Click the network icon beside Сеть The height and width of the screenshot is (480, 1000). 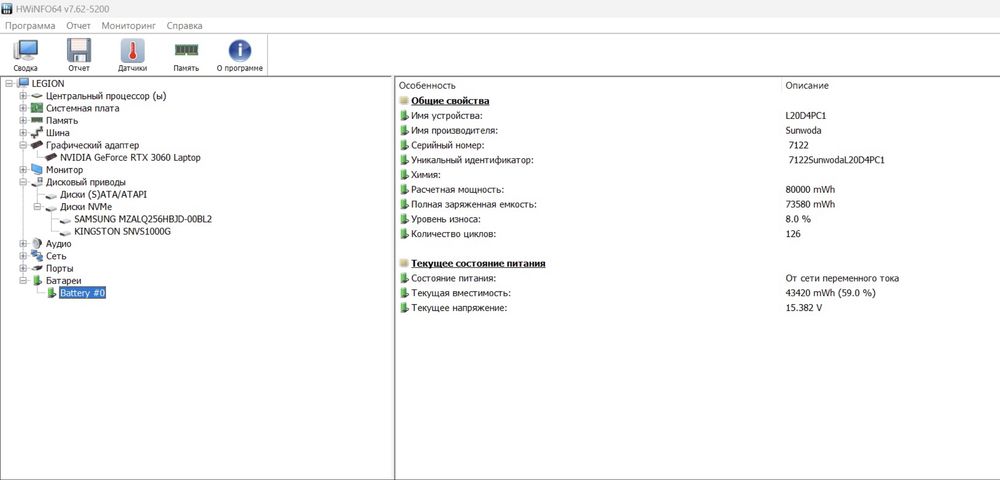tap(37, 256)
